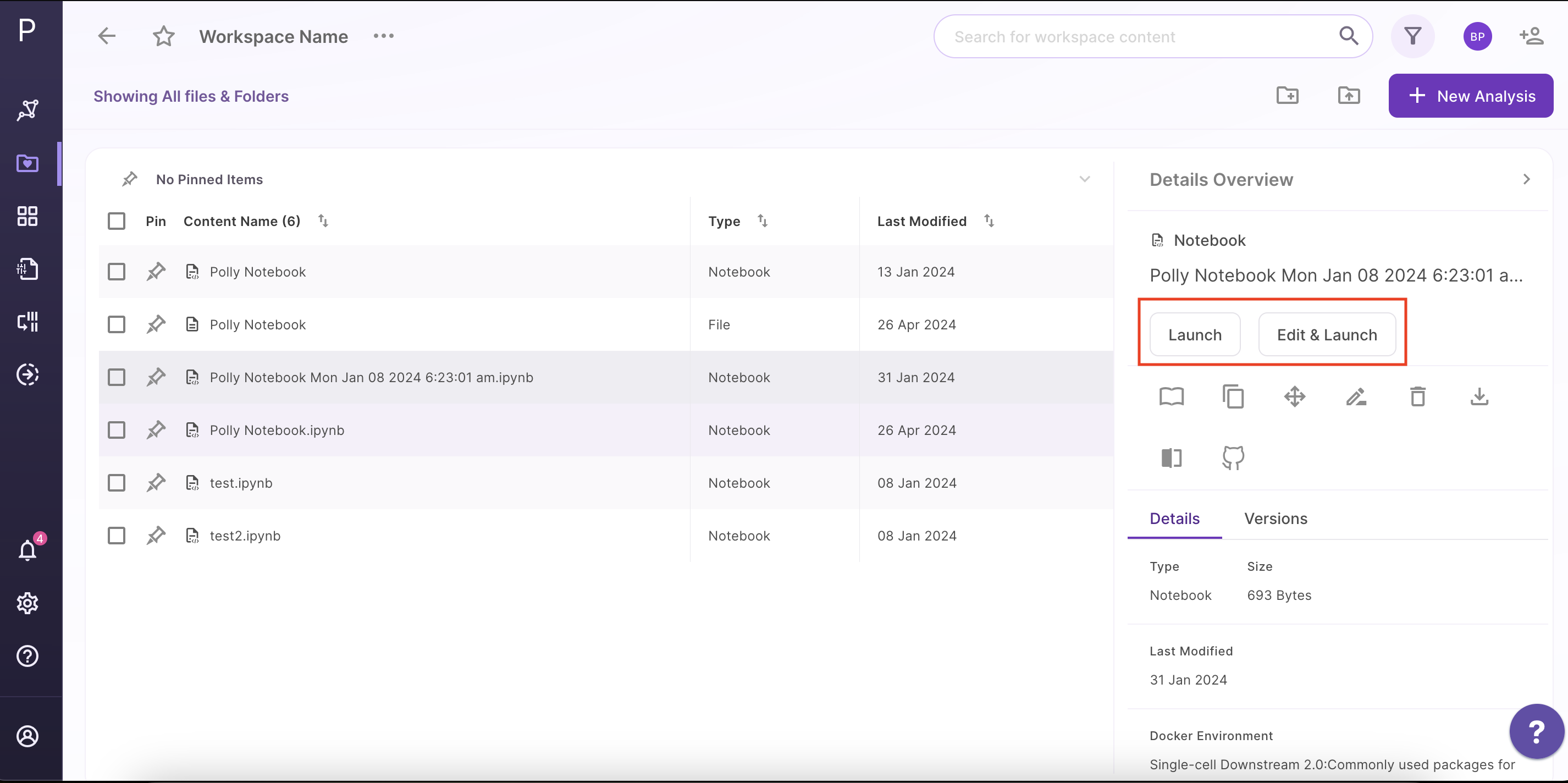Open the filter funnel icon
Screen dimensions: 1568x783
point(1413,36)
